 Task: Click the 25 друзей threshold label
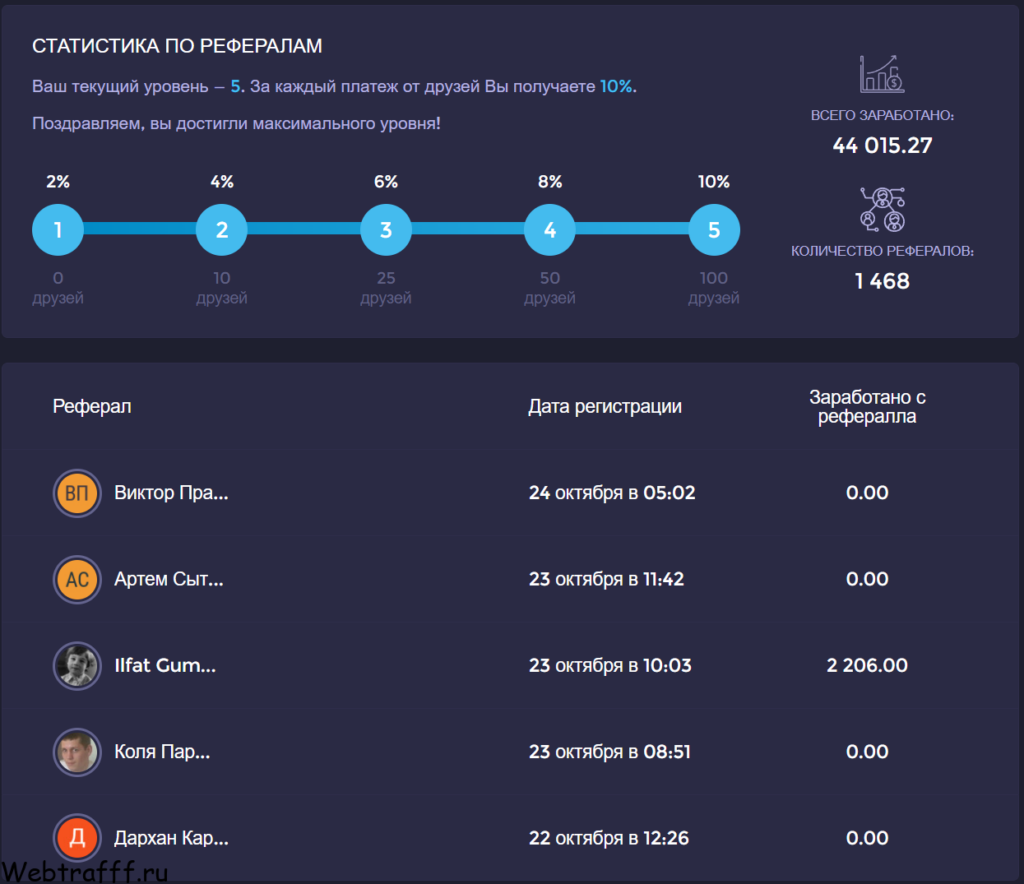point(386,288)
